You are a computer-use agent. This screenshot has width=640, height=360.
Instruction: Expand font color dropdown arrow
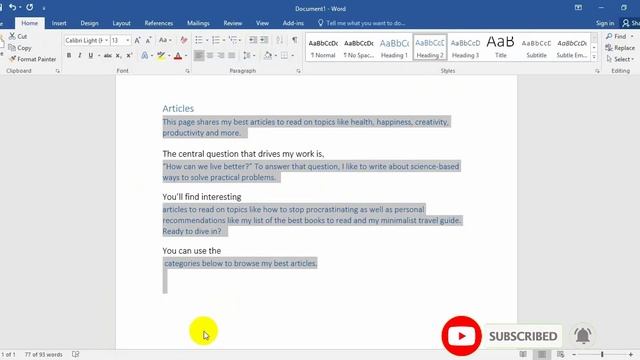coord(186,56)
